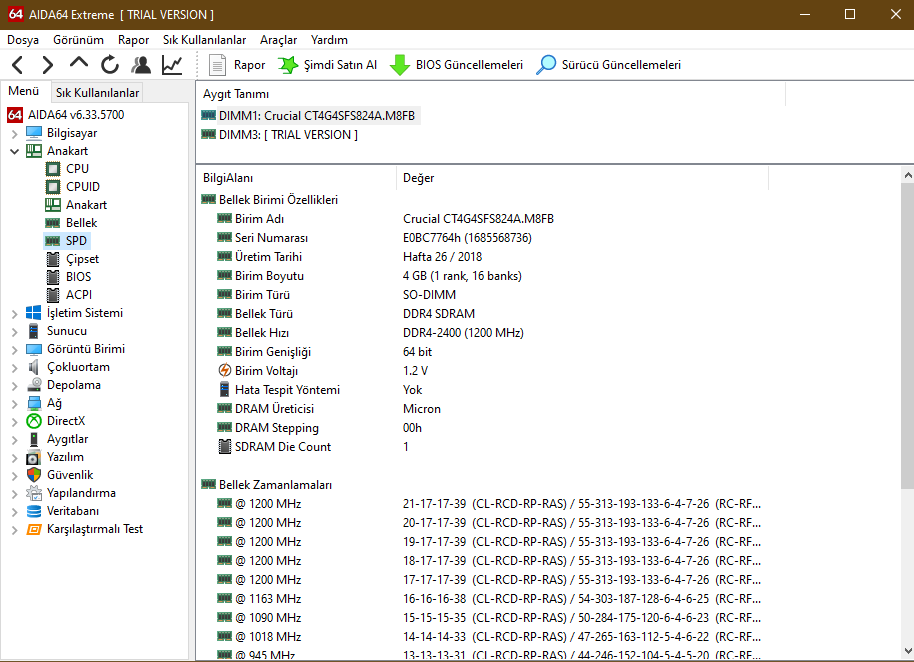The height and width of the screenshot is (662, 914).
Task: Go up one level with up arrow
Action: point(79,63)
